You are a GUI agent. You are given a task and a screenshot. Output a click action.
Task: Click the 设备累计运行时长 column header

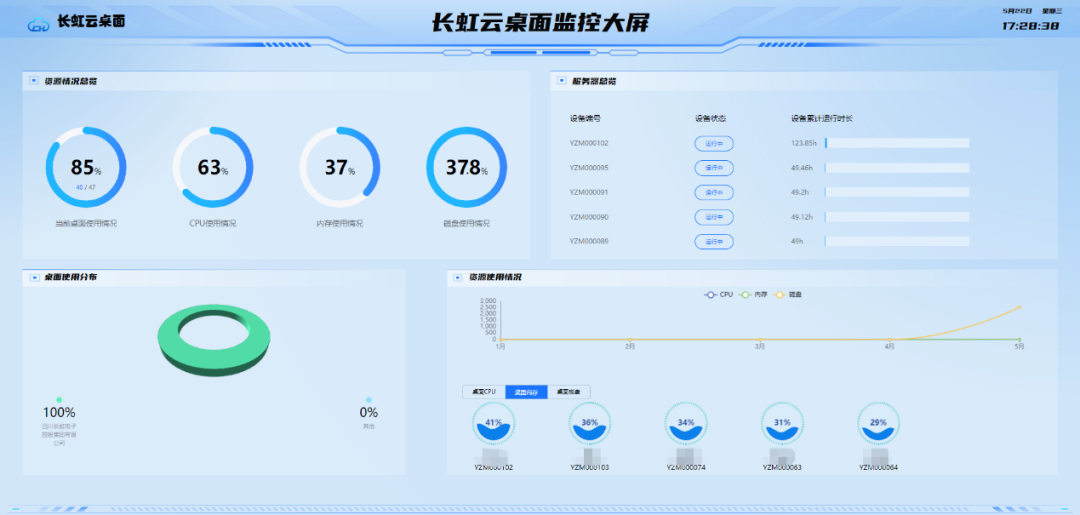coord(822,118)
